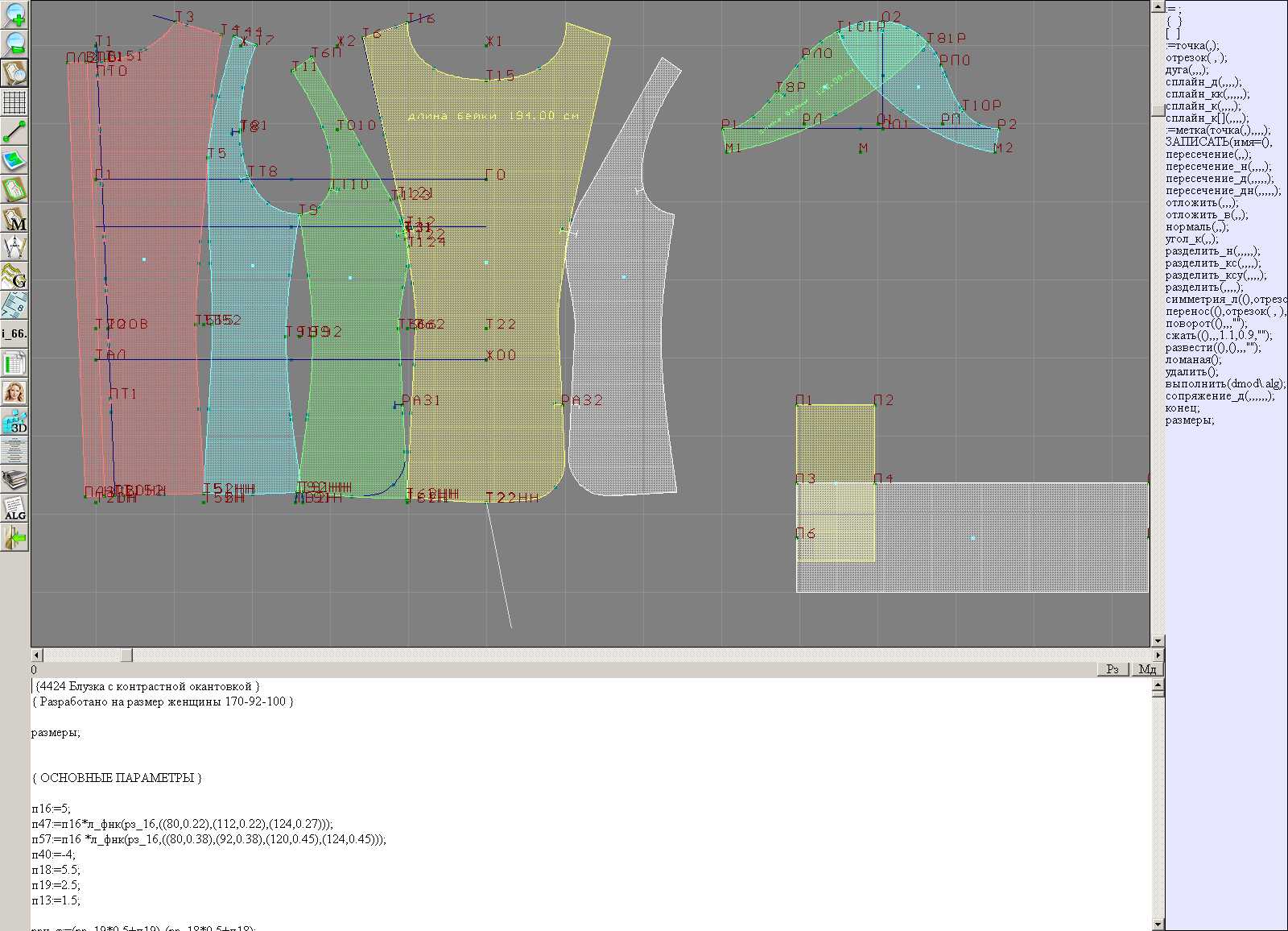Select the line segment measuring tool

pos(14,131)
